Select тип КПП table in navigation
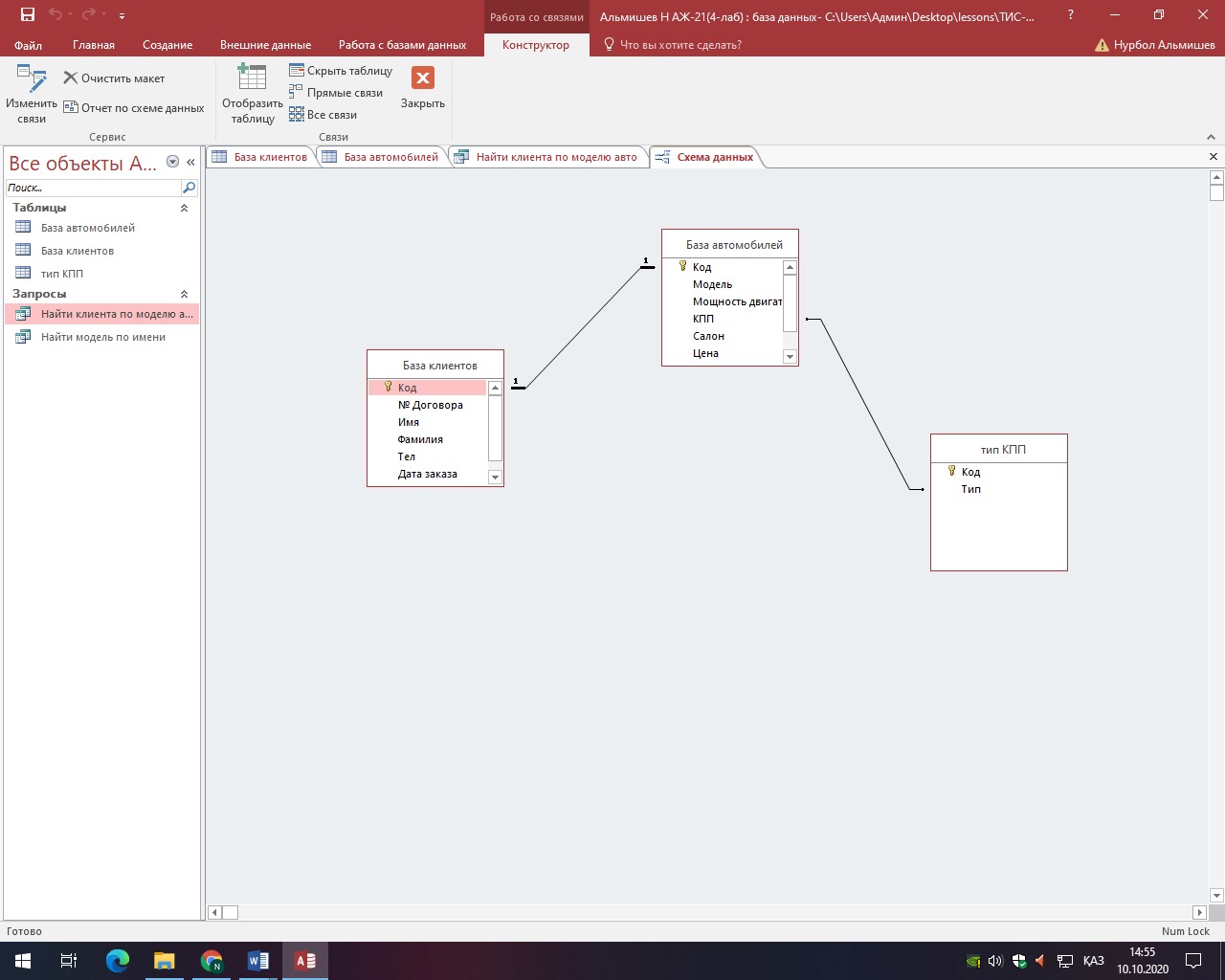This screenshot has width=1225, height=980. (62, 274)
